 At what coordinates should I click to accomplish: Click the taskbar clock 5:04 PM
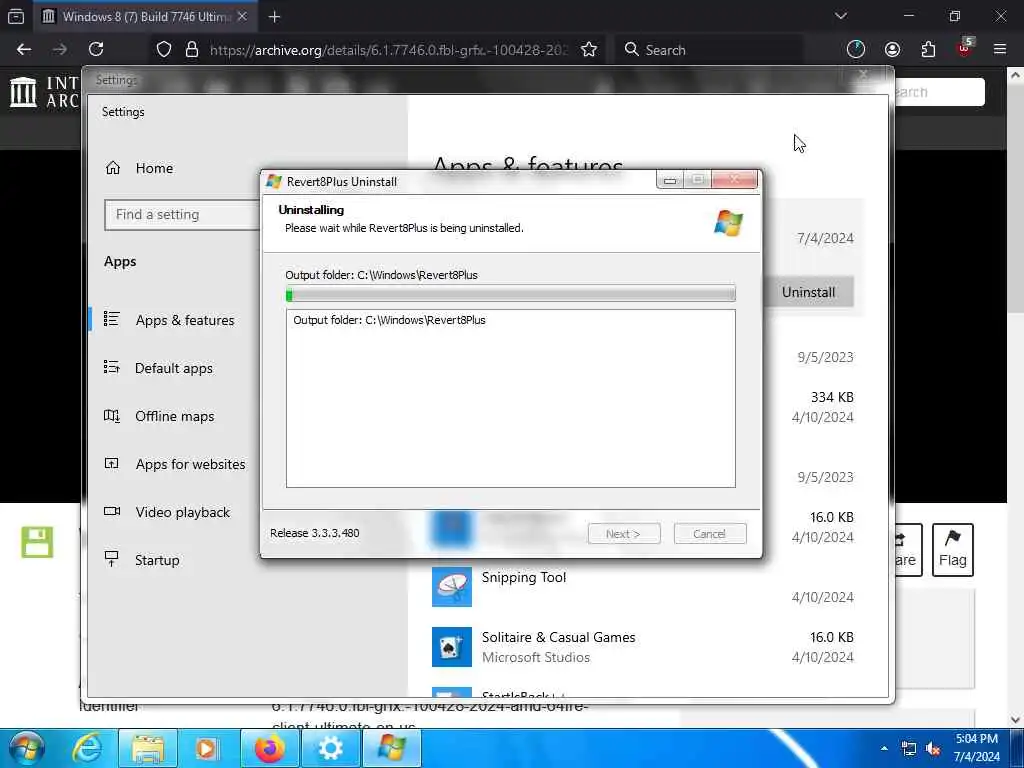(976, 748)
